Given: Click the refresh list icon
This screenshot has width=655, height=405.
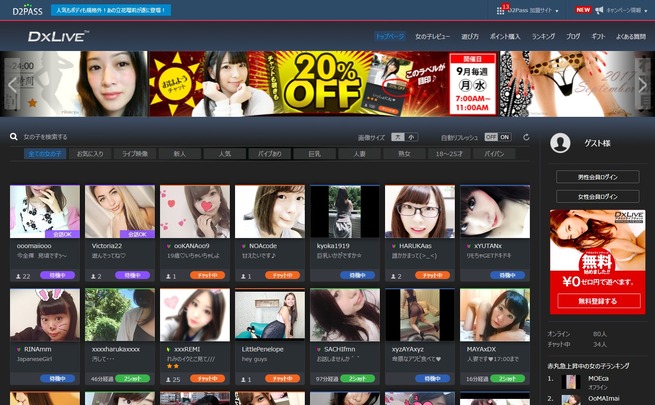Looking at the screenshot, I should (526, 137).
